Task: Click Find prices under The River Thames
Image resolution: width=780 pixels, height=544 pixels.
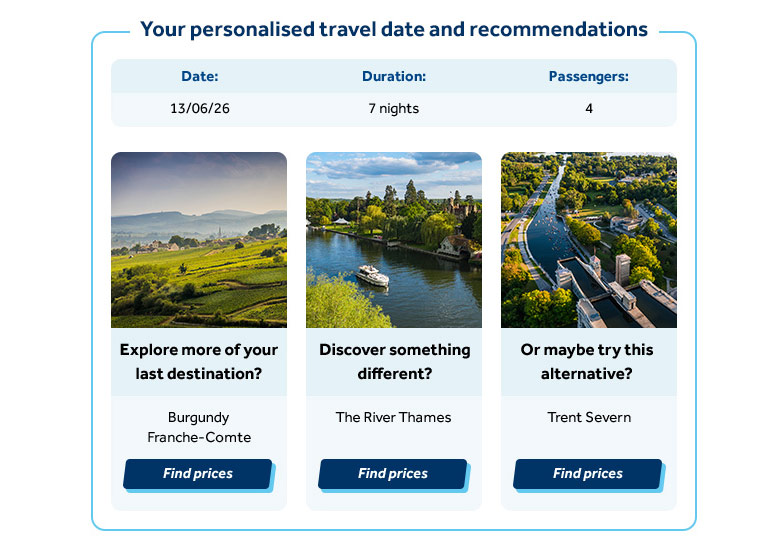Action: [393, 473]
